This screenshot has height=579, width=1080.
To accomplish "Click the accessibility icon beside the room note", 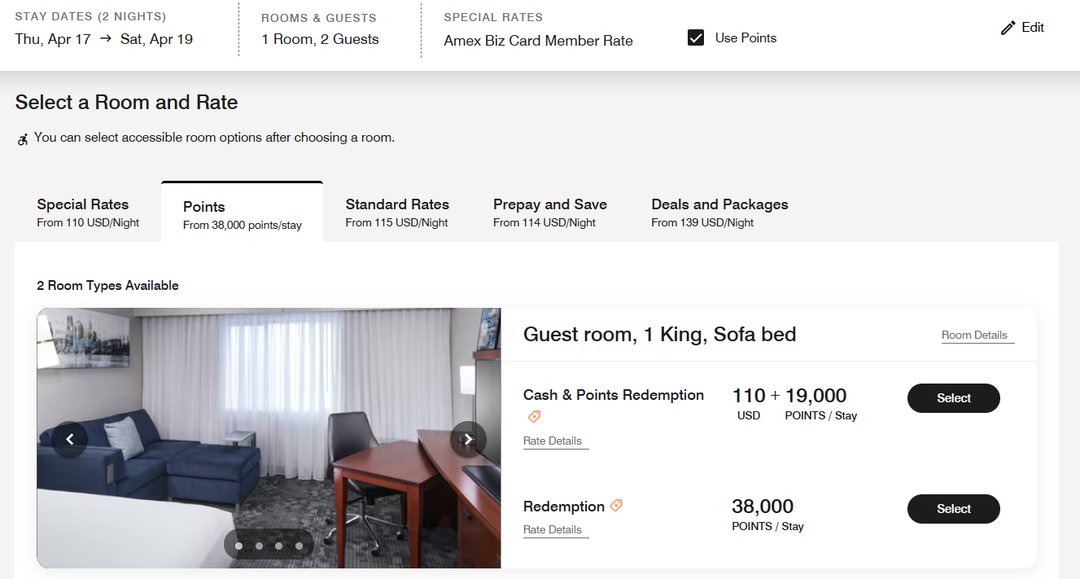I will [x=22, y=139].
